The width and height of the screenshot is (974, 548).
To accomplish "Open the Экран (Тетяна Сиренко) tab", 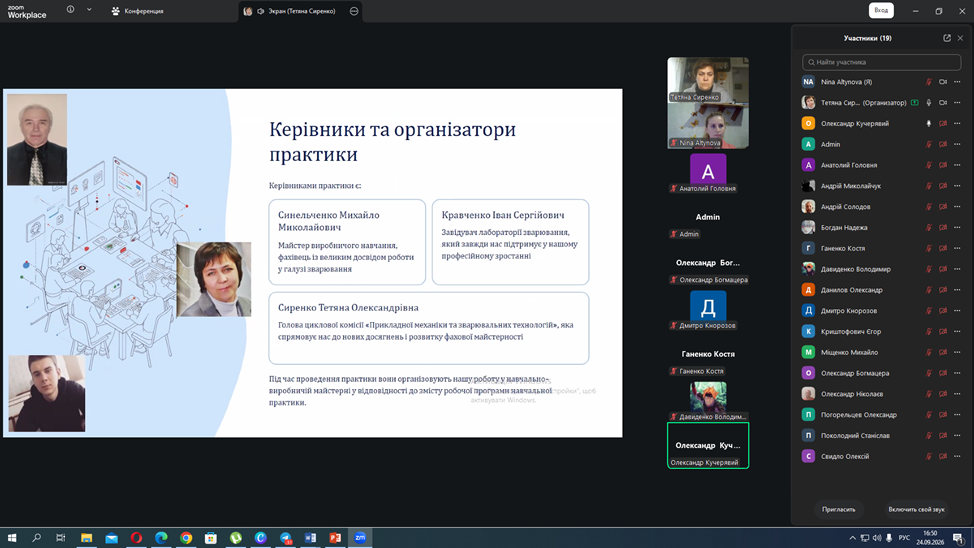I will (292, 11).
